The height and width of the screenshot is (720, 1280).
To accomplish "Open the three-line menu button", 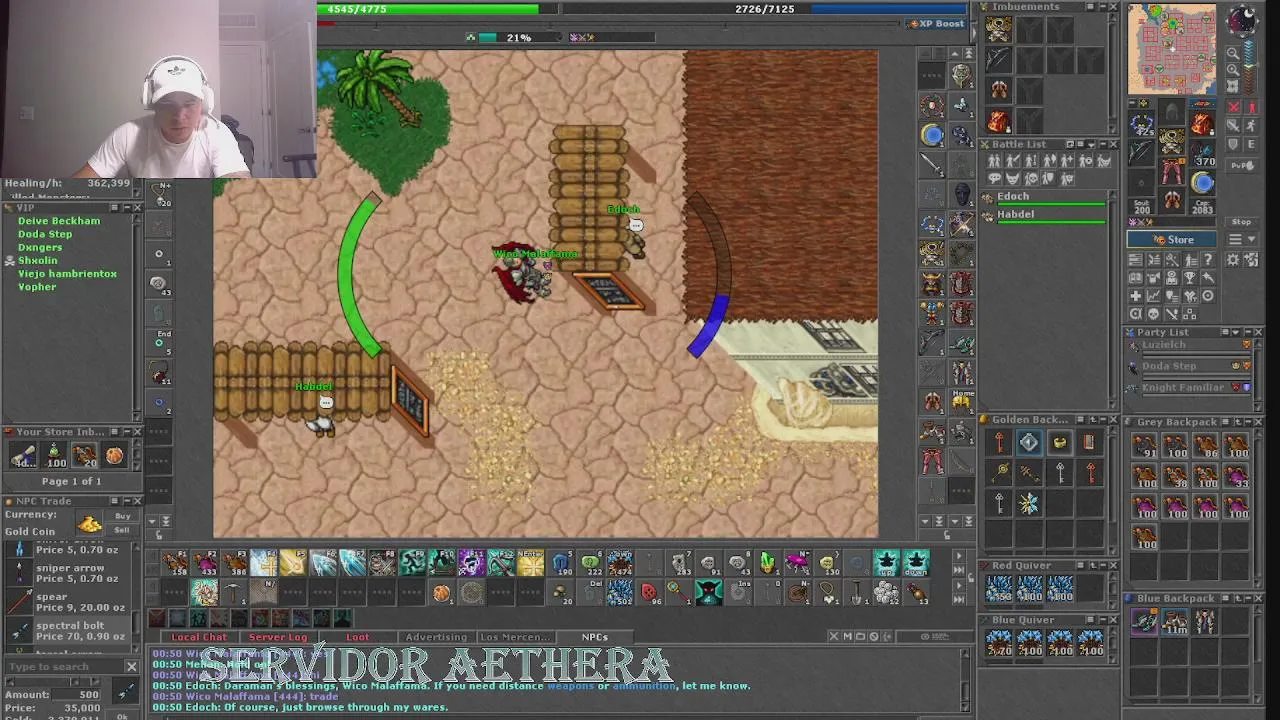I will pyautogui.click(x=1235, y=240).
